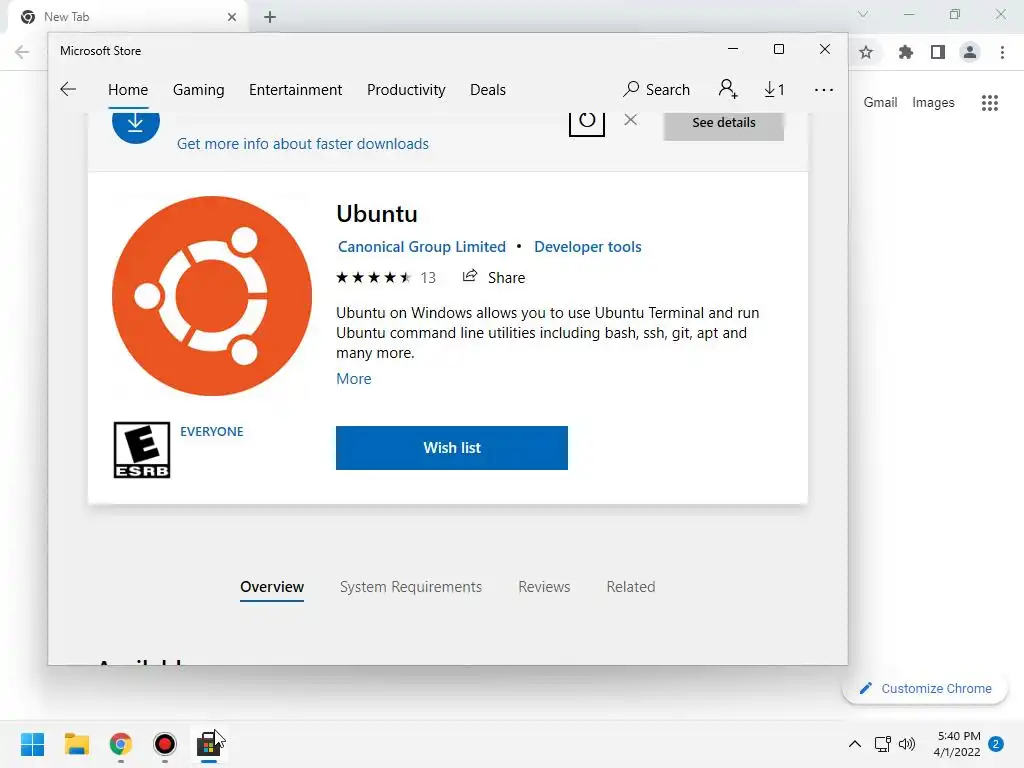The image size is (1024, 768).
Task: Click Chrome icon on taskbar
Action: 121,744
